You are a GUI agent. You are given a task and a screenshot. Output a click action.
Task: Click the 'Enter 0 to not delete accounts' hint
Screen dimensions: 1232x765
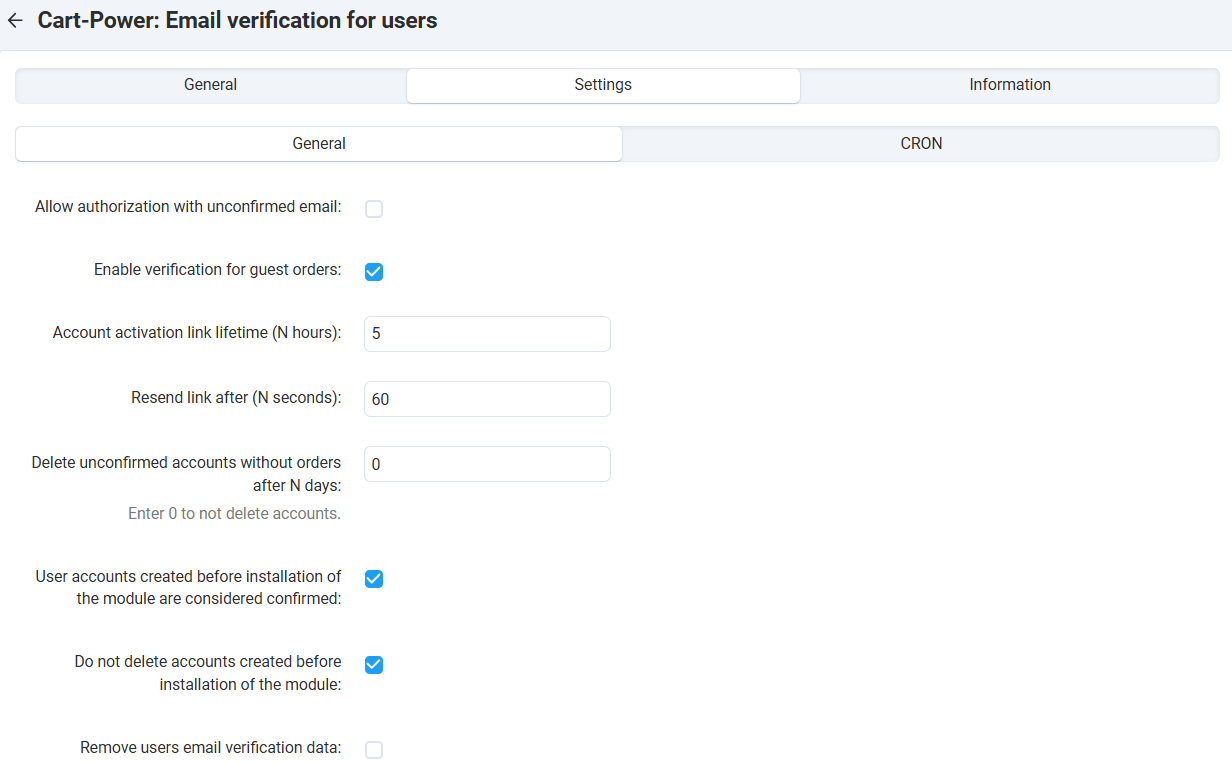[234, 514]
